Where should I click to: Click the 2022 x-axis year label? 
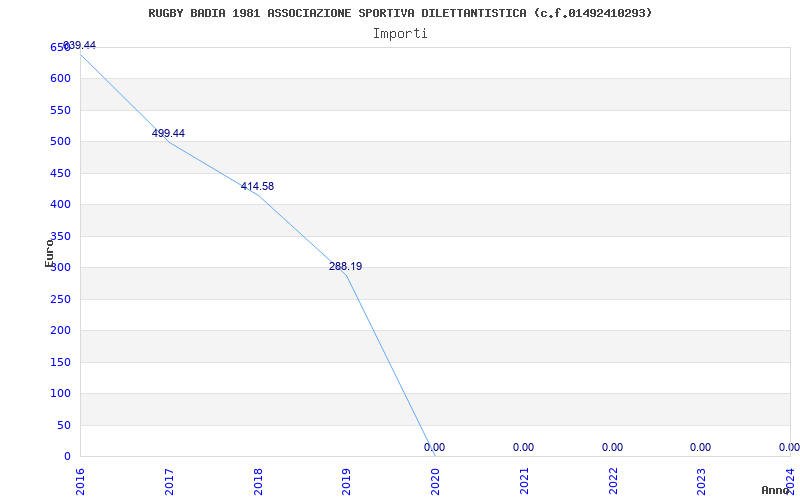613,481
